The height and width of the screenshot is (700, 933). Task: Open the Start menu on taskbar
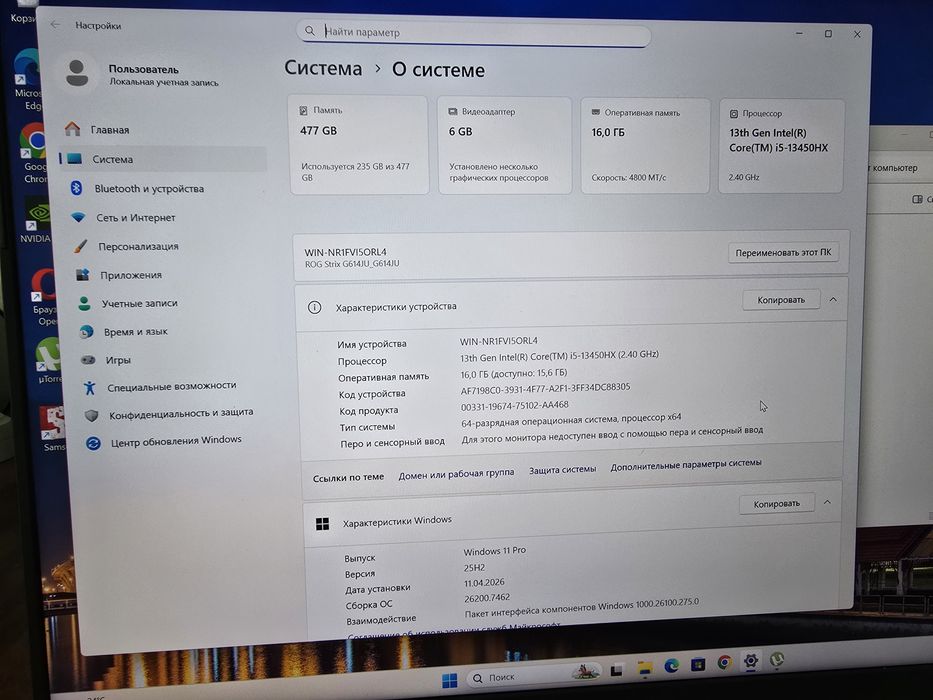(450, 680)
